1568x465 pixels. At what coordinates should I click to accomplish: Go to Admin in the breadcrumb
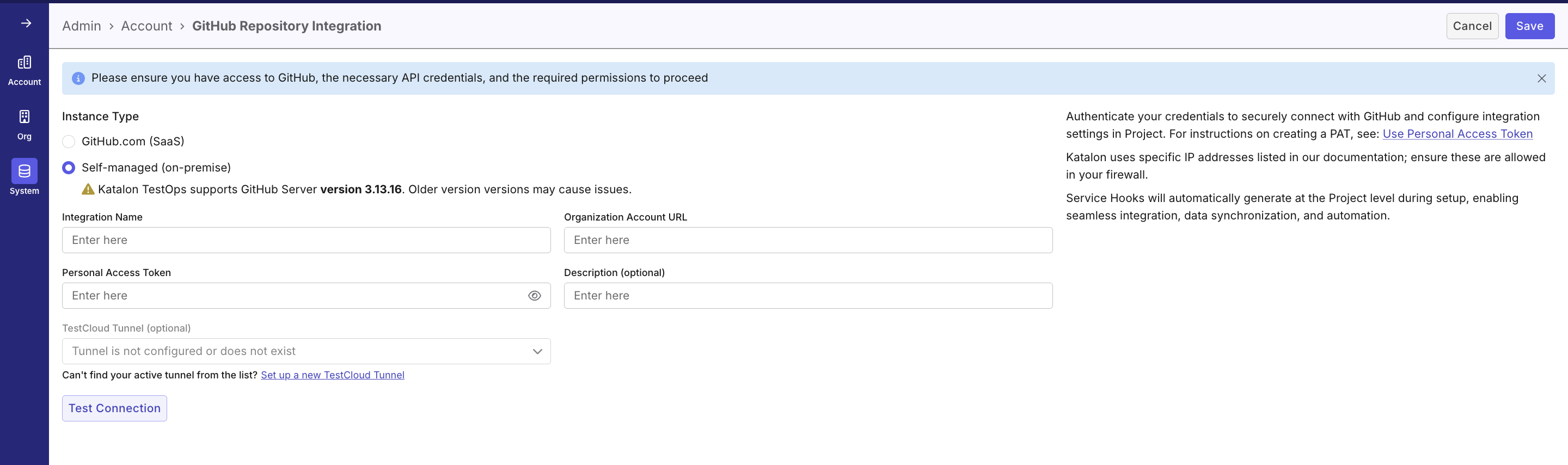coord(82,26)
